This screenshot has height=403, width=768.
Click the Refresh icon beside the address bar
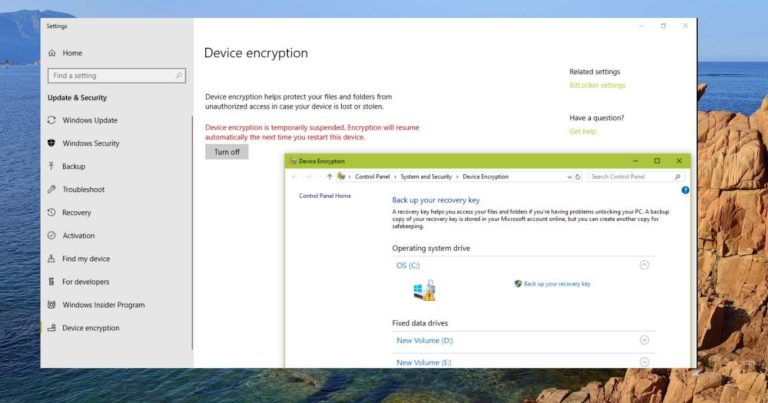click(578, 176)
